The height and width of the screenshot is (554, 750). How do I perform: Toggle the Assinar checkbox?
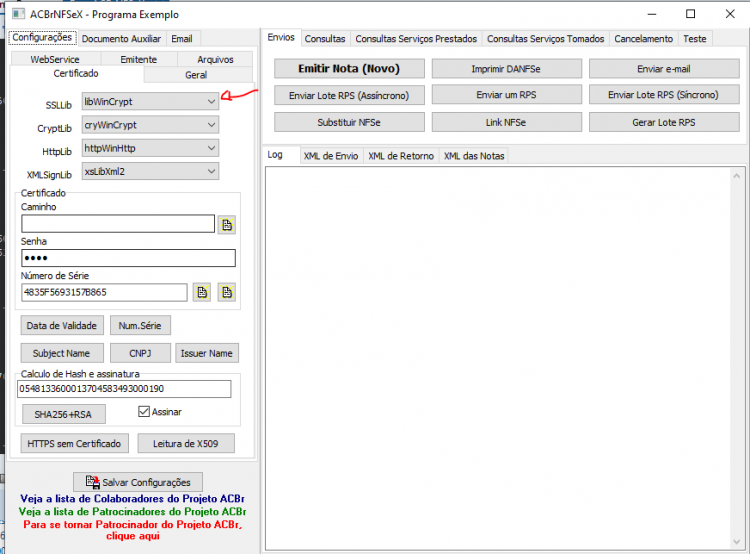(143, 411)
